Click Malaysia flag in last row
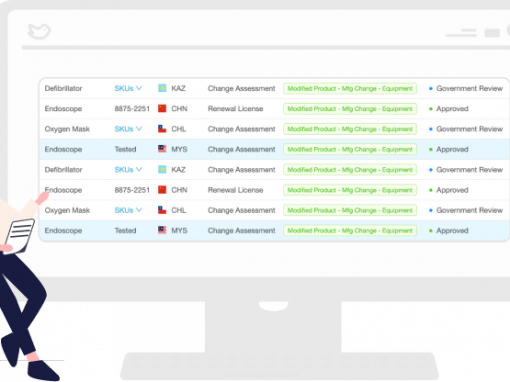 (x=162, y=230)
